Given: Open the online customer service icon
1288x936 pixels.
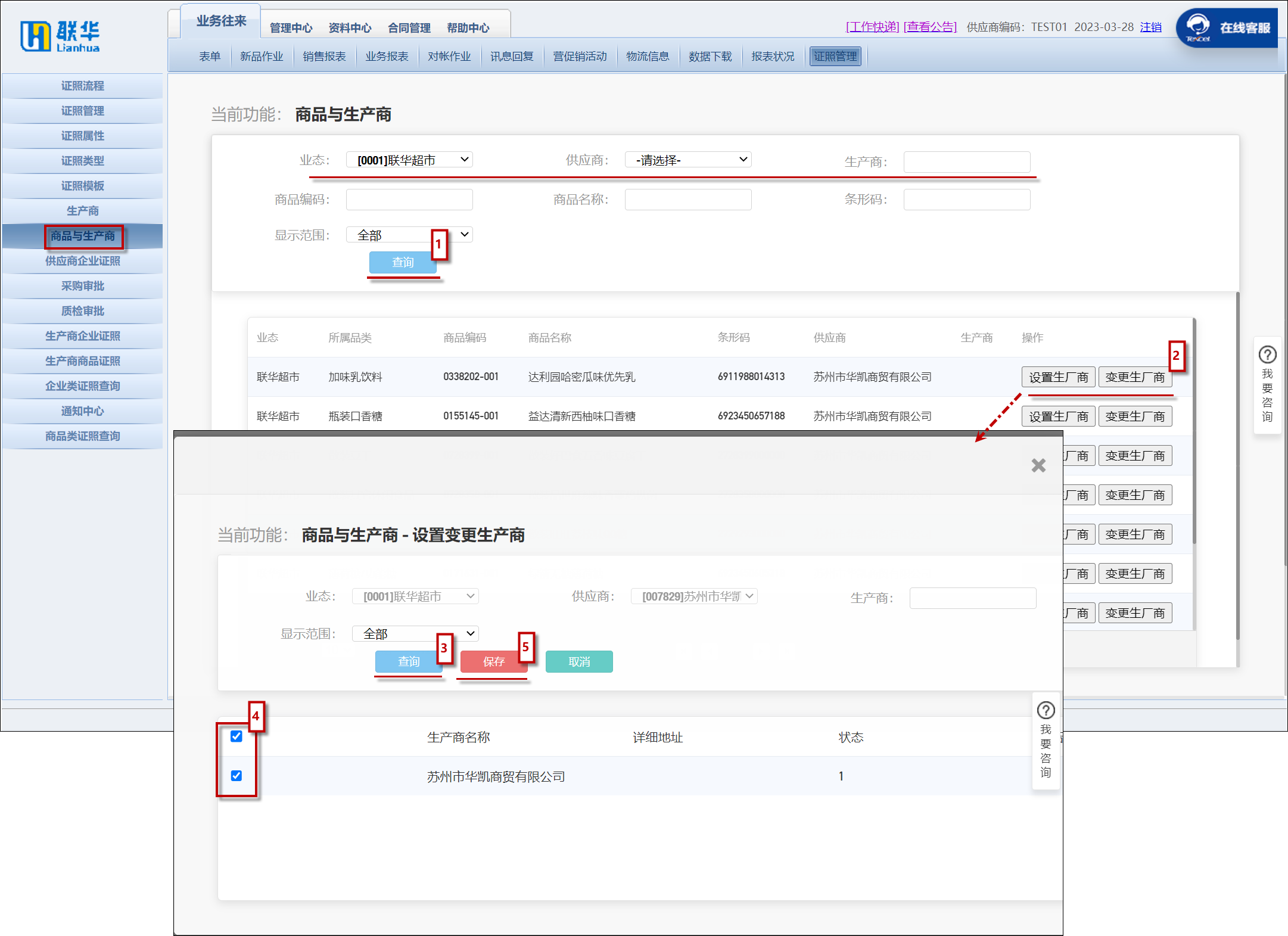Looking at the screenshot, I should click(1197, 27).
